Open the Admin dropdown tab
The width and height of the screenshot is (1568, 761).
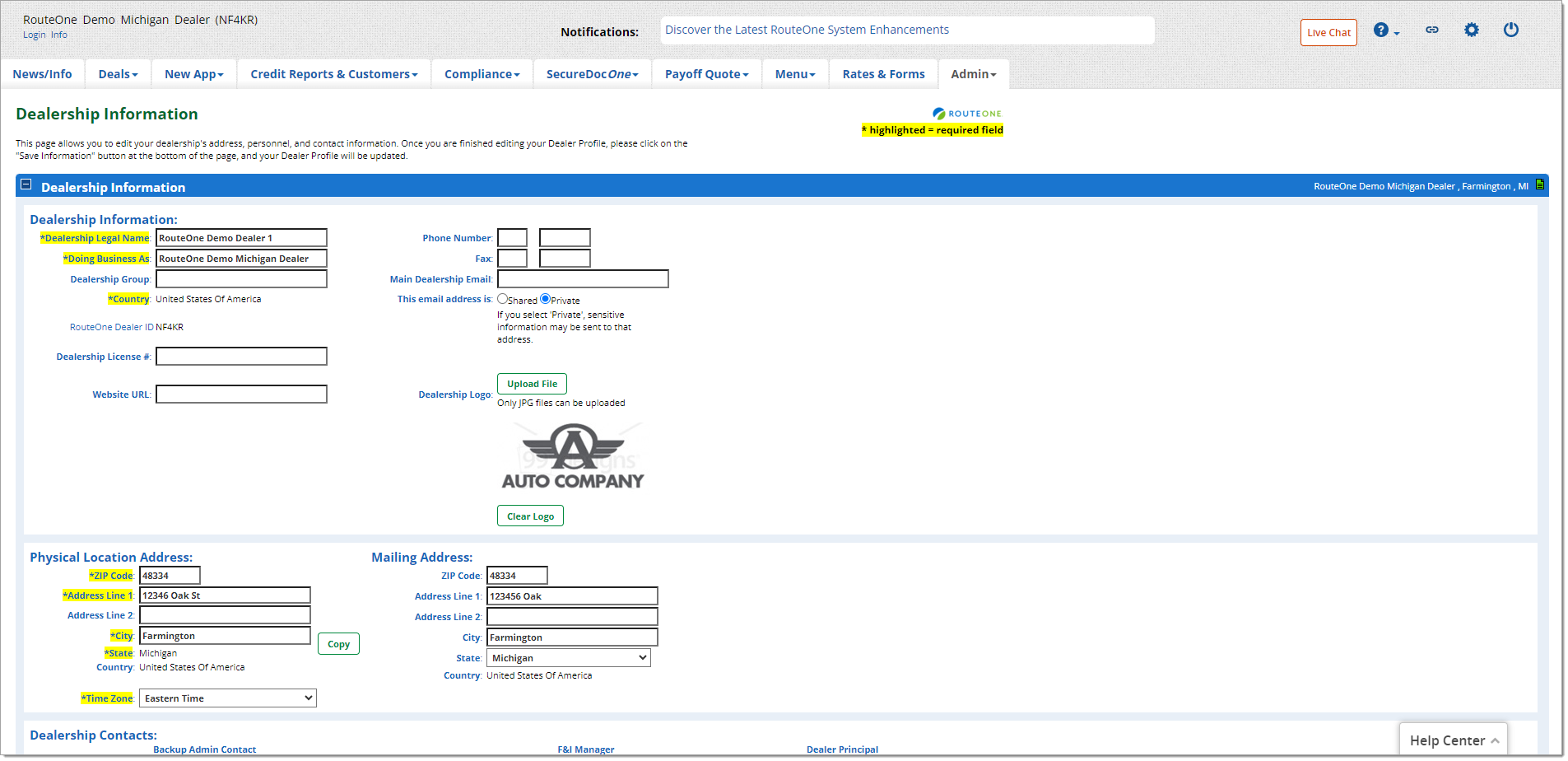(974, 74)
